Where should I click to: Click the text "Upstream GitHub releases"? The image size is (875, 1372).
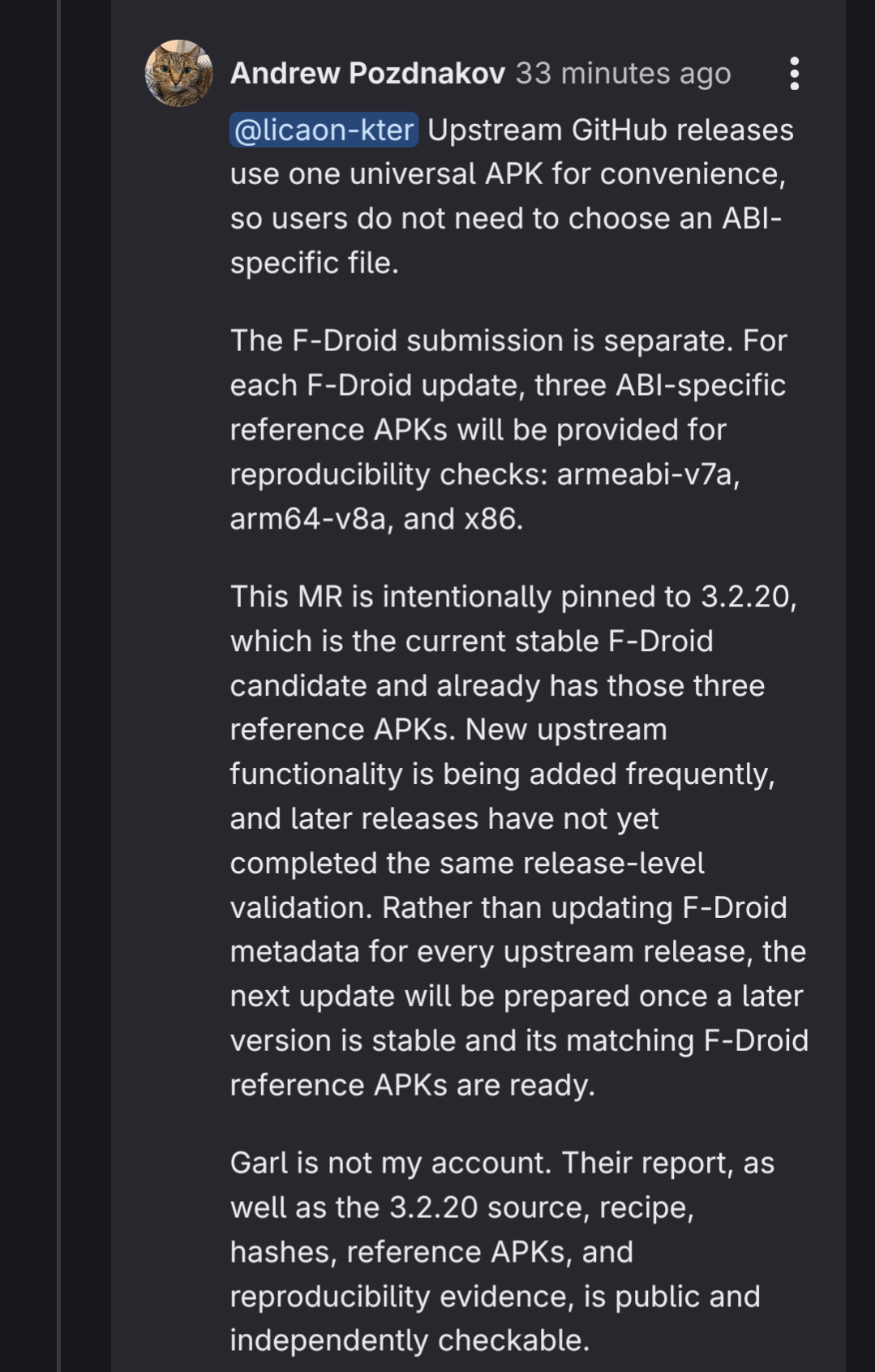611,130
